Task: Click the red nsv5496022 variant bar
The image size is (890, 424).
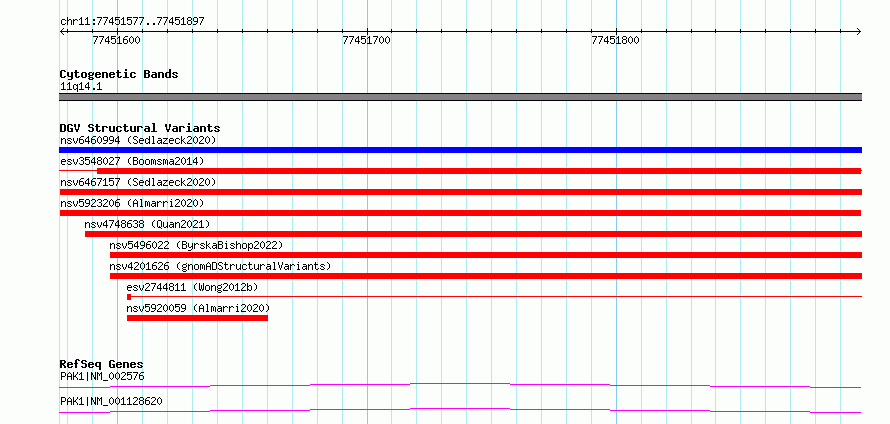Action: tap(486, 255)
